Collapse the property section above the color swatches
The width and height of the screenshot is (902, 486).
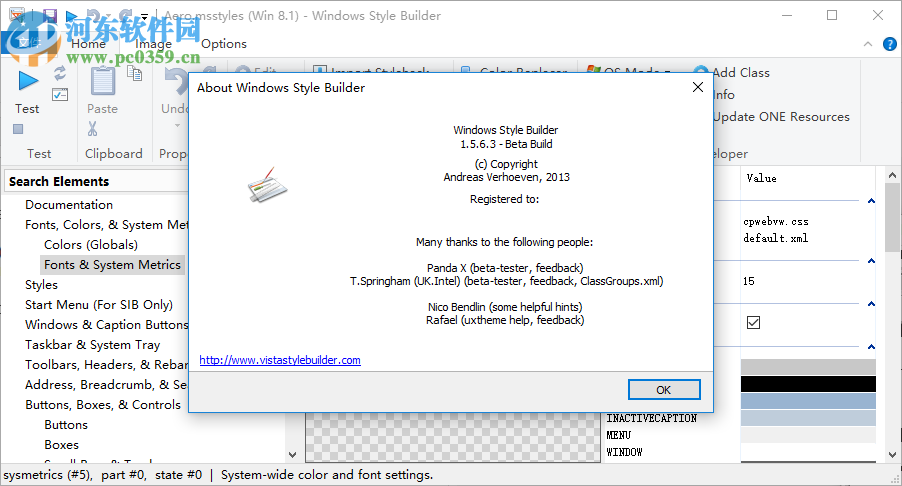tap(871, 347)
